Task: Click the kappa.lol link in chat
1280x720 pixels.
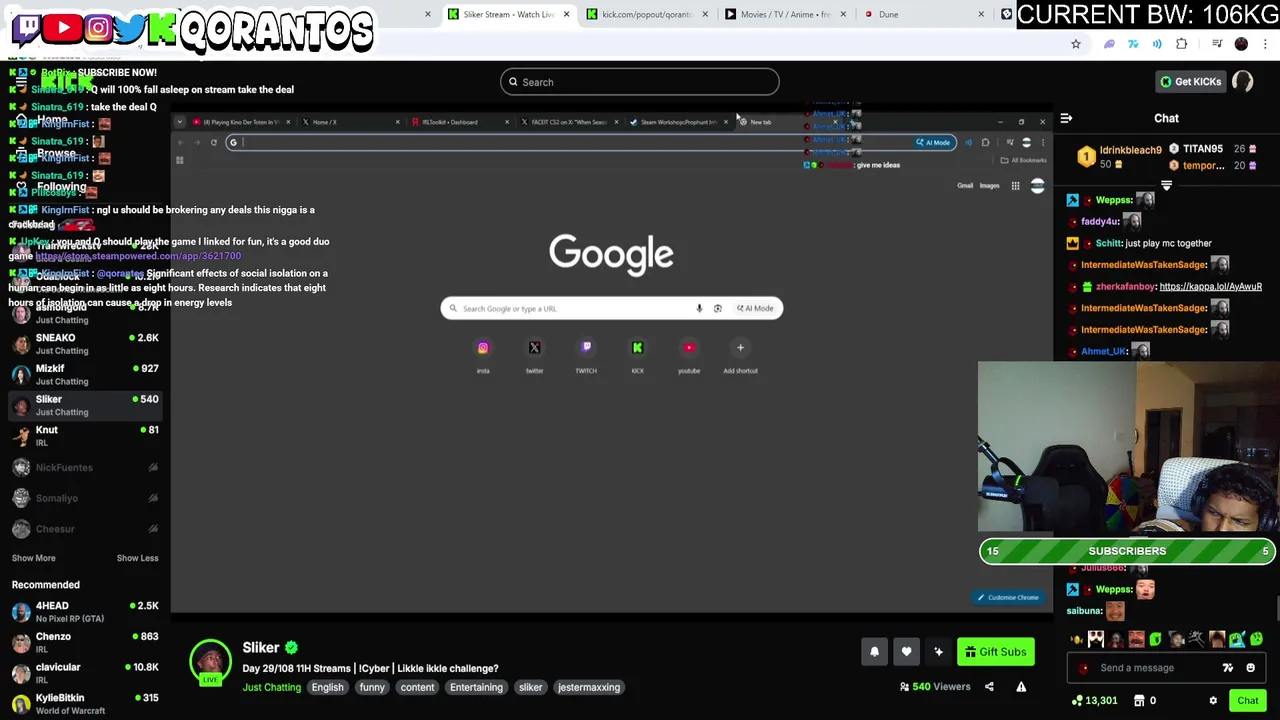Action: click(1210, 287)
